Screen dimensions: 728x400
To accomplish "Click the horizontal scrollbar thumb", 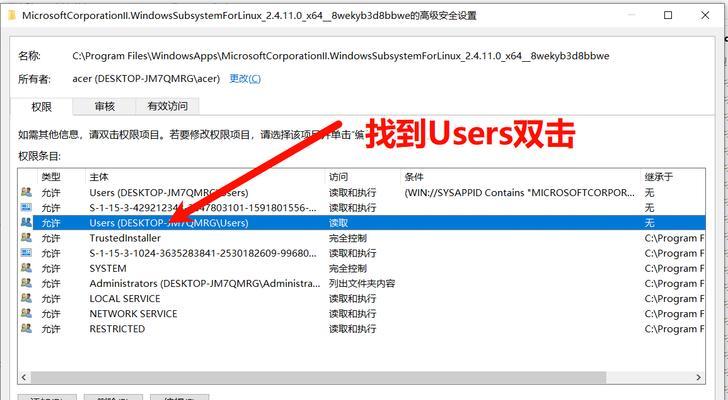I will (318, 377).
